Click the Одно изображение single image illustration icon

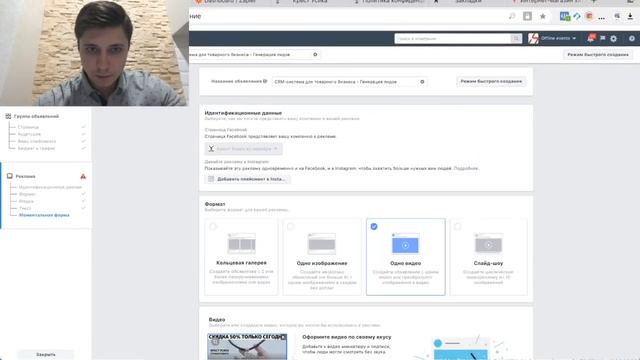[x=322, y=243]
